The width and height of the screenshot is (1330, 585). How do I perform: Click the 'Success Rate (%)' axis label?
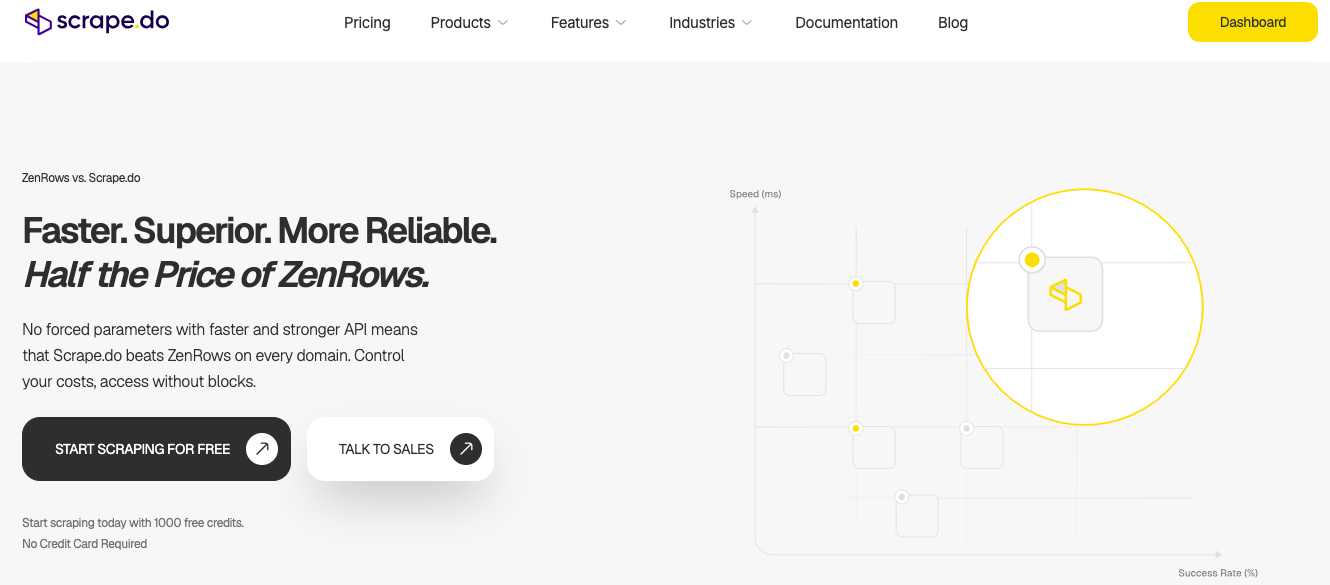[1218, 573]
